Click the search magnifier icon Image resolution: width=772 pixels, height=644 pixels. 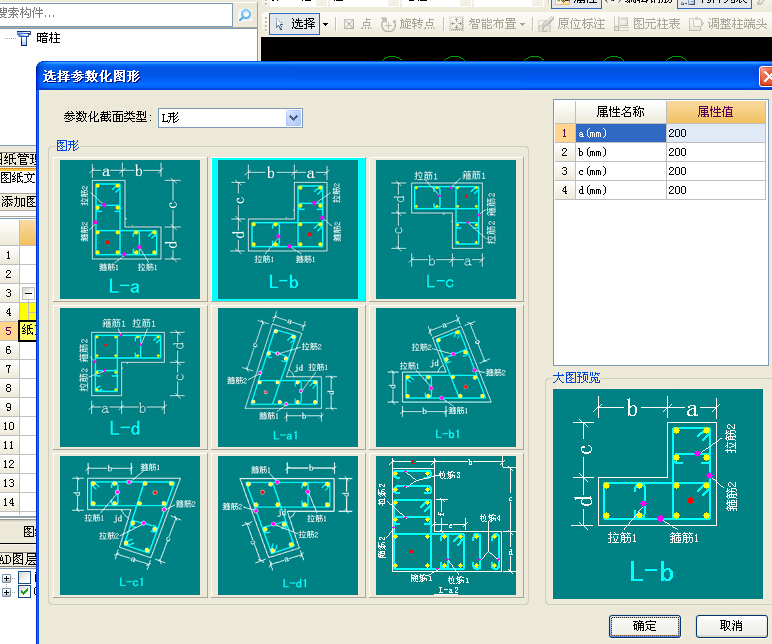point(245,15)
